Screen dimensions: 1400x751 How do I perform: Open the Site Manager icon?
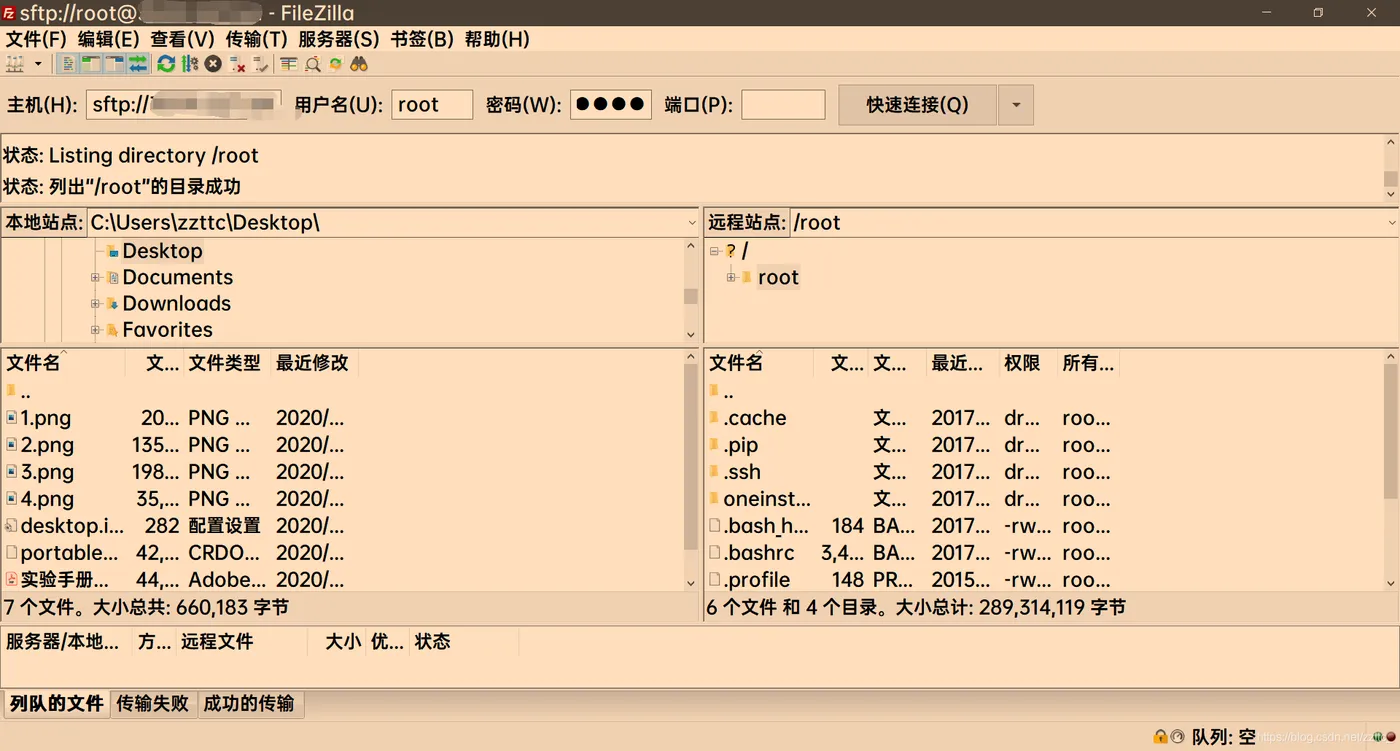15,64
